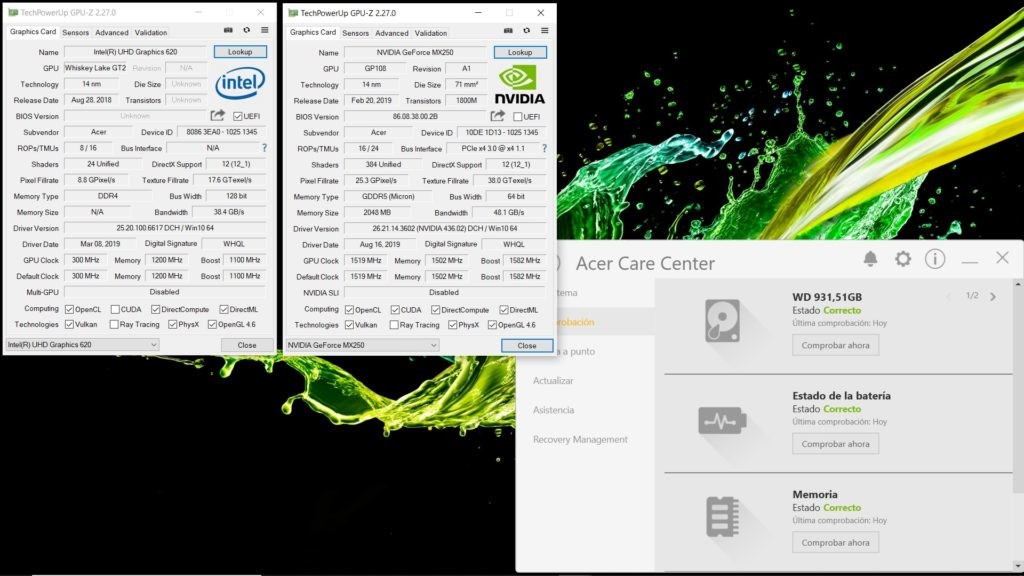This screenshot has height=576, width=1024.
Task: Minimize the Acer Care Center window
Action: (x=970, y=261)
